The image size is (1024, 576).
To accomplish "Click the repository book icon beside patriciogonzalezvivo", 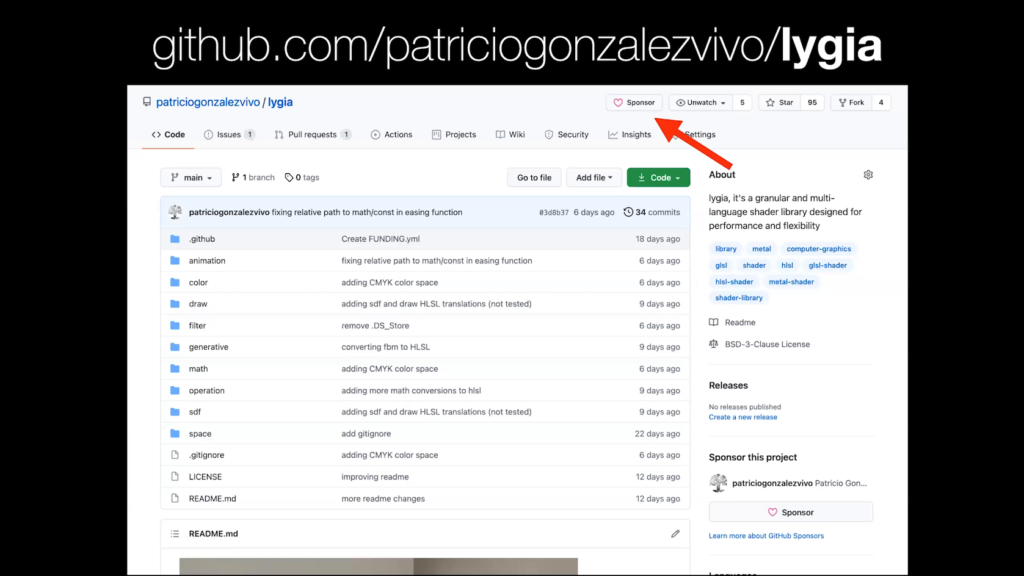I will pyautogui.click(x=147, y=102).
